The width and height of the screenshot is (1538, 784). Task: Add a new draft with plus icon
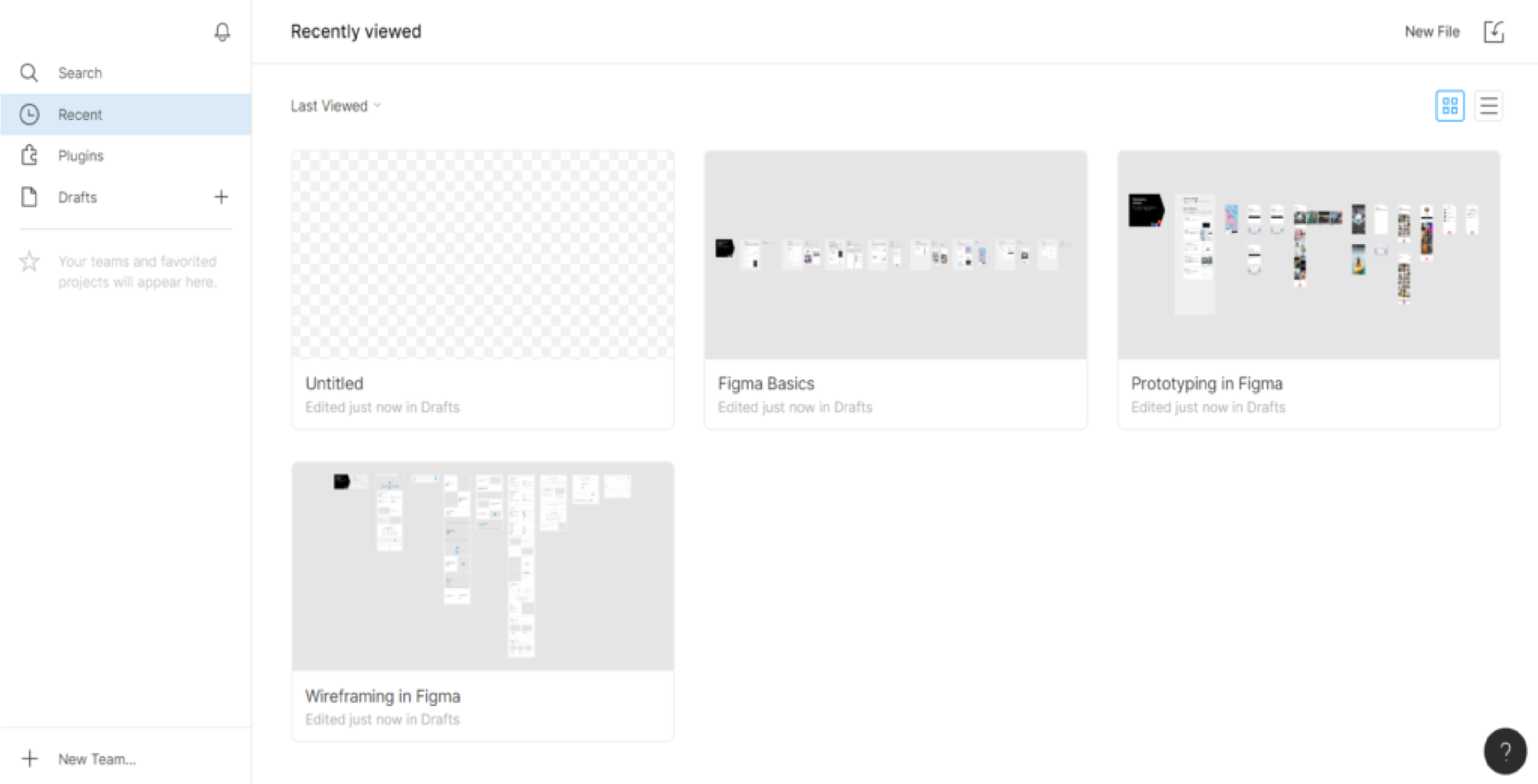pos(221,197)
